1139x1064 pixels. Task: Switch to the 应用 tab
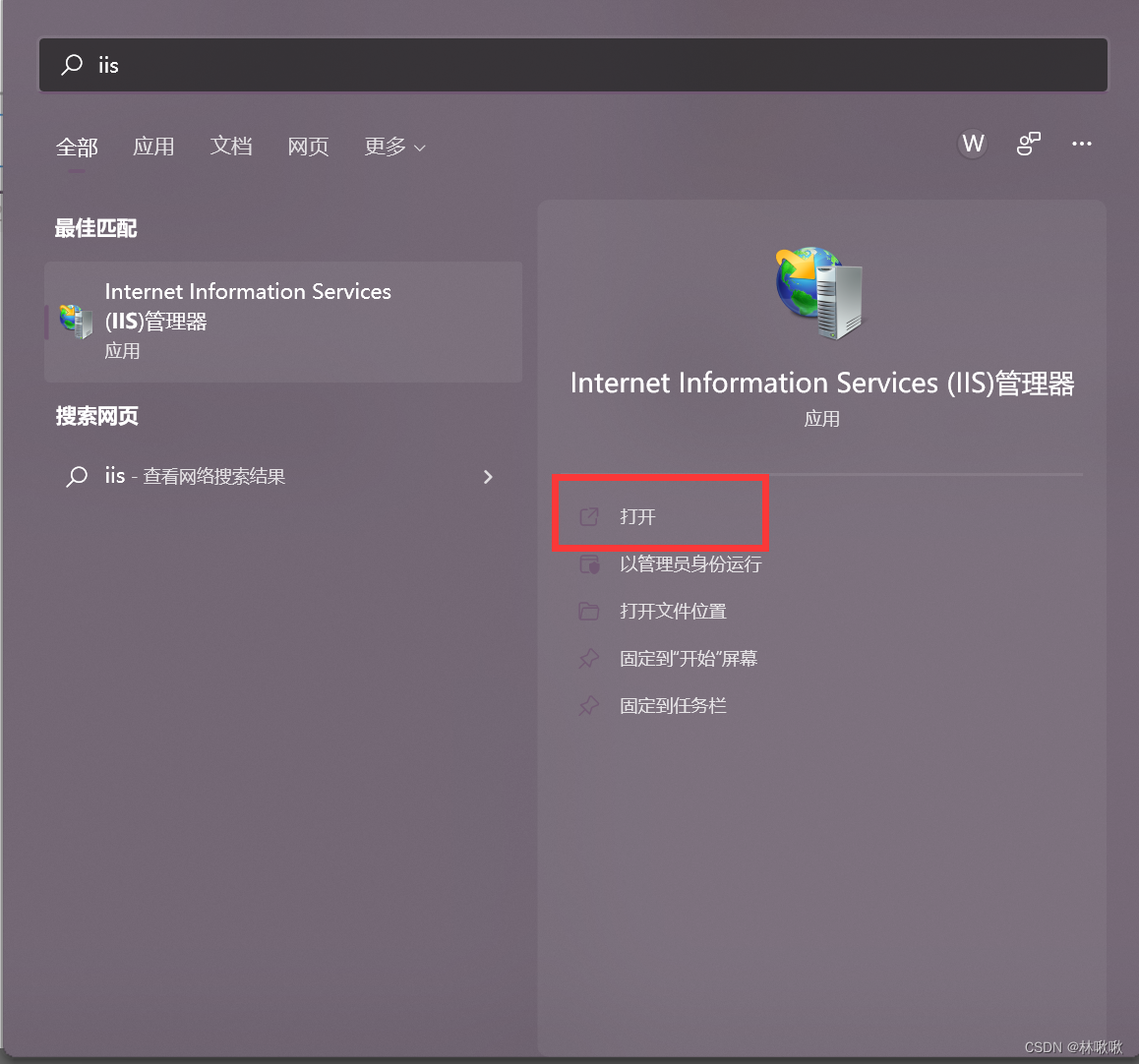tap(153, 147)
